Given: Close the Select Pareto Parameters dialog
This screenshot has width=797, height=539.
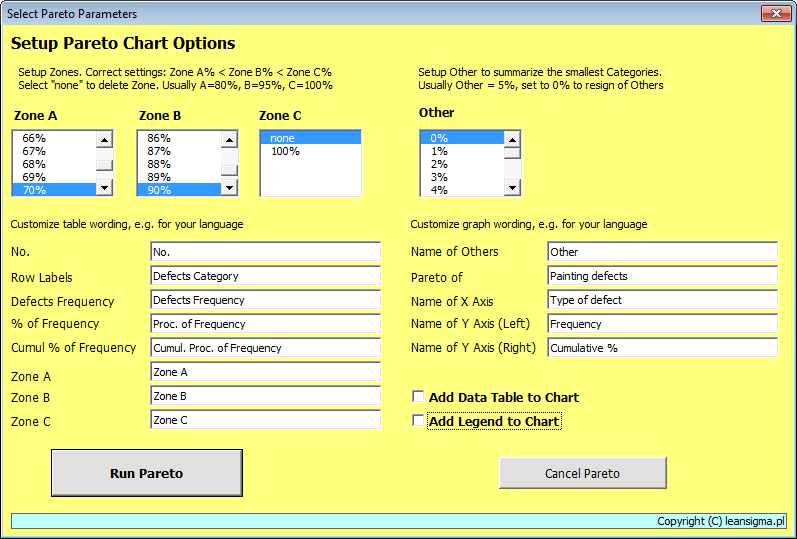Looking at the screenshot, I should 775,14.
